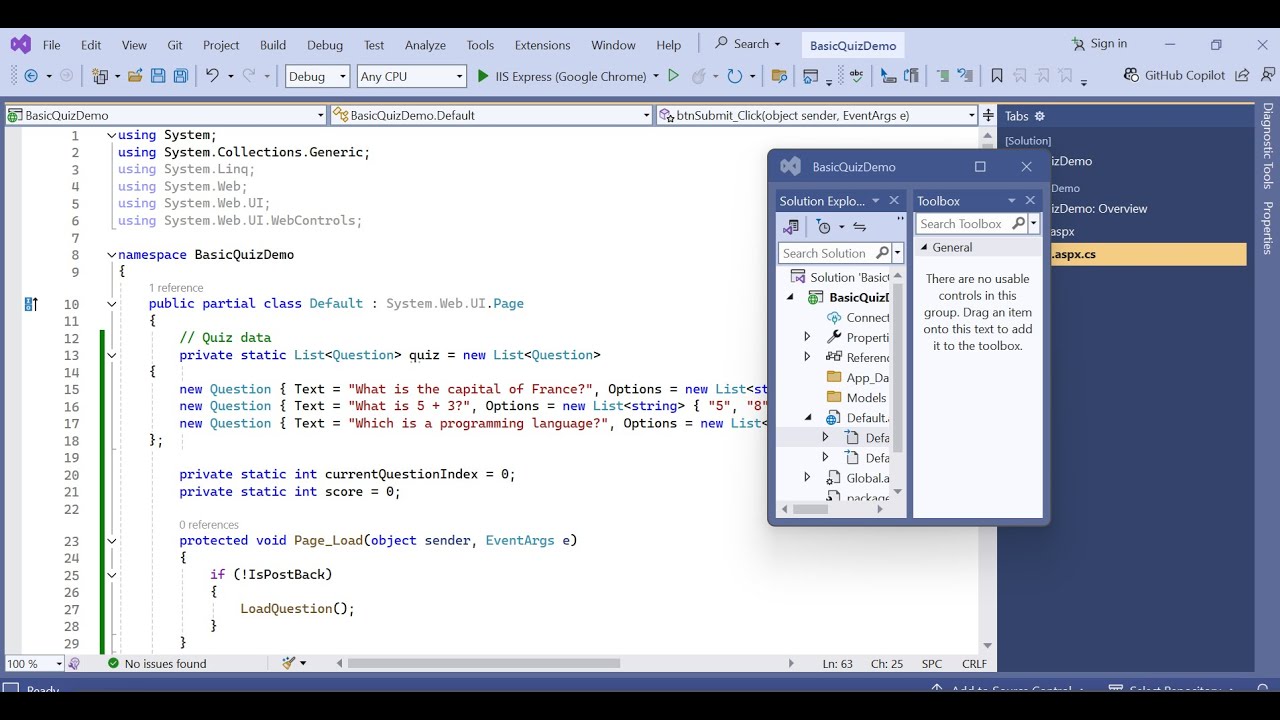Click the magnifier in Search Toolbox box

pyautogui.click(x=1018, y=224)
